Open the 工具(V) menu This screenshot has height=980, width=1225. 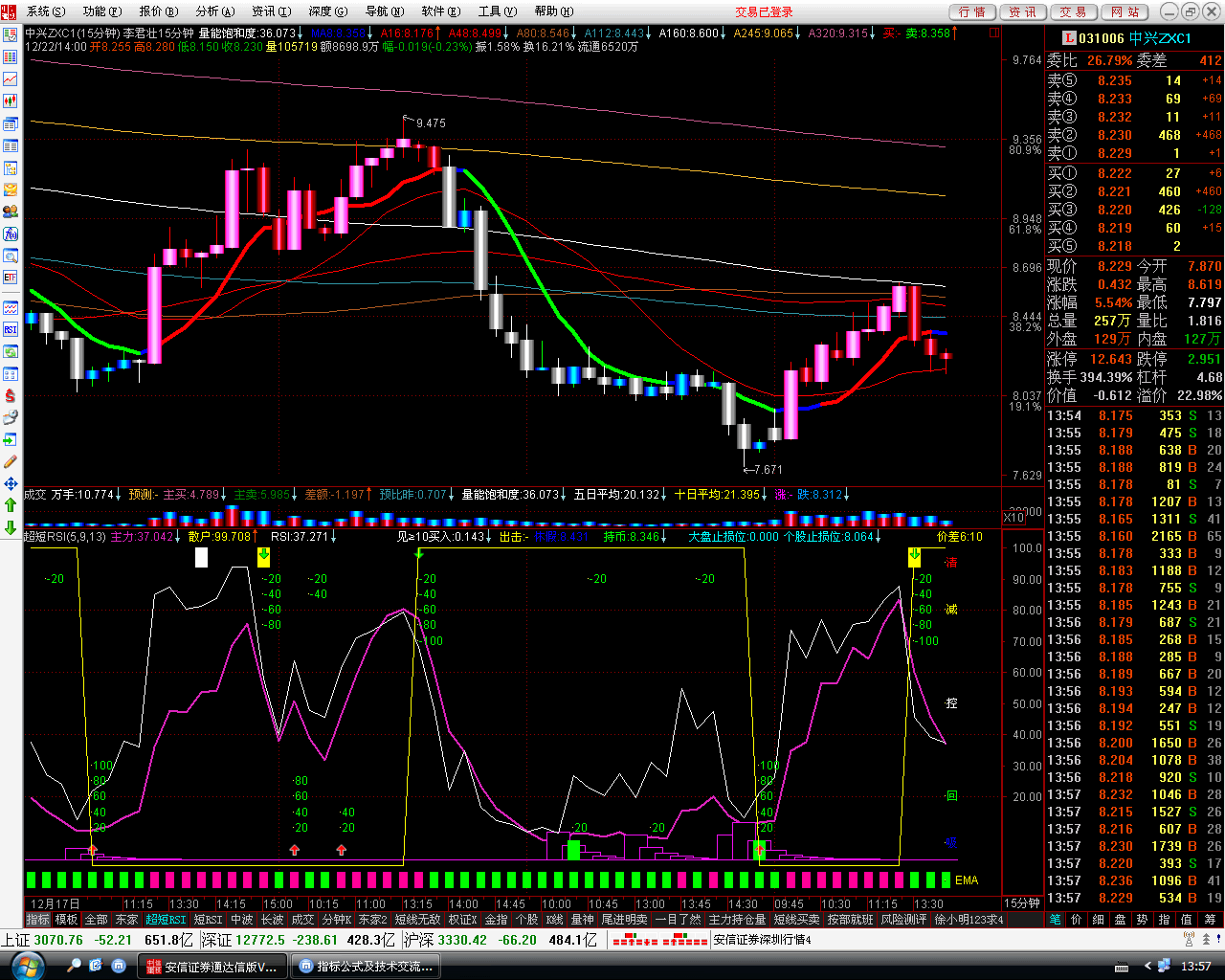[x=497, y=11]
